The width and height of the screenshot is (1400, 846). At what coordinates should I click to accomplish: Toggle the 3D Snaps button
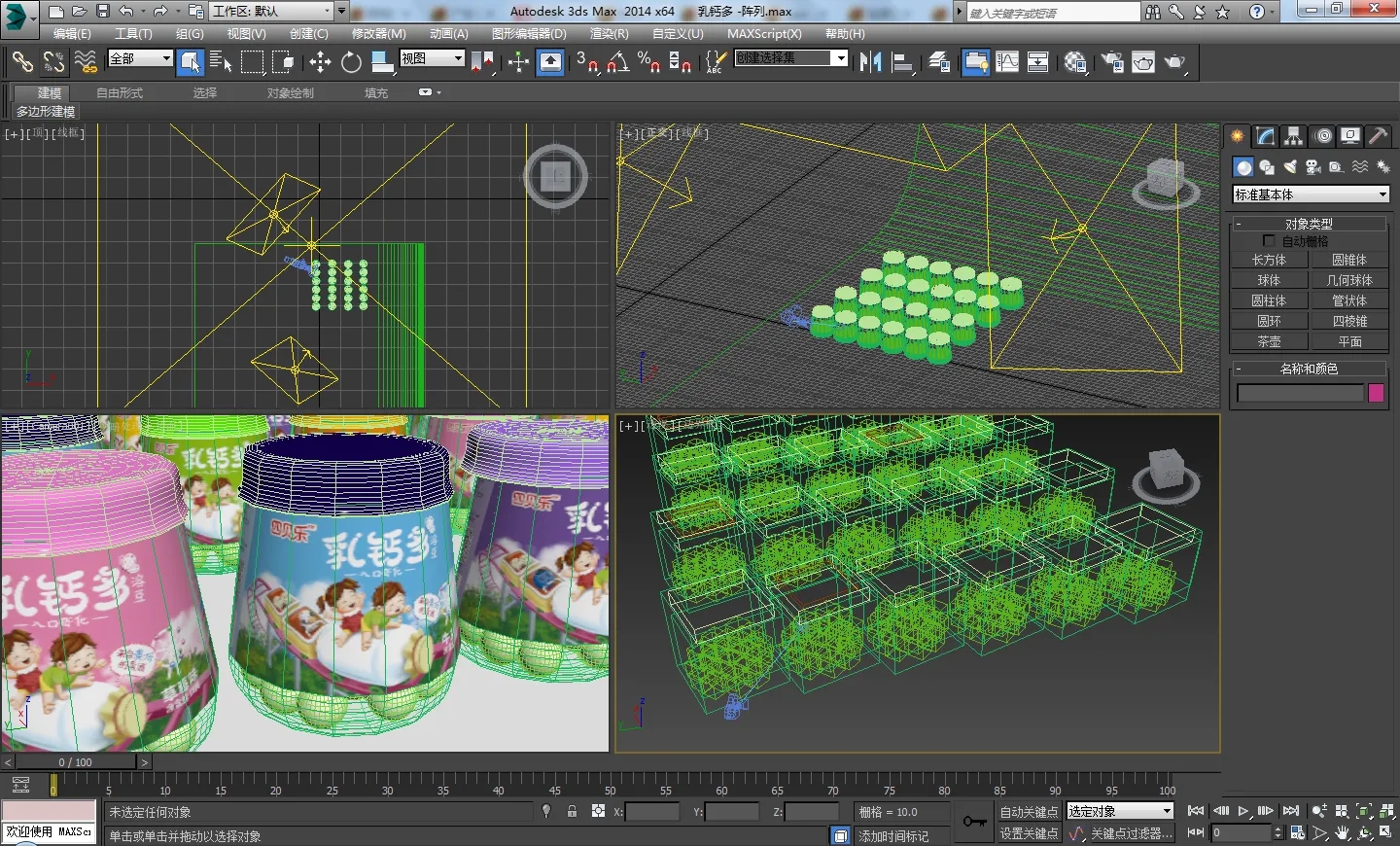click(586, 62)
